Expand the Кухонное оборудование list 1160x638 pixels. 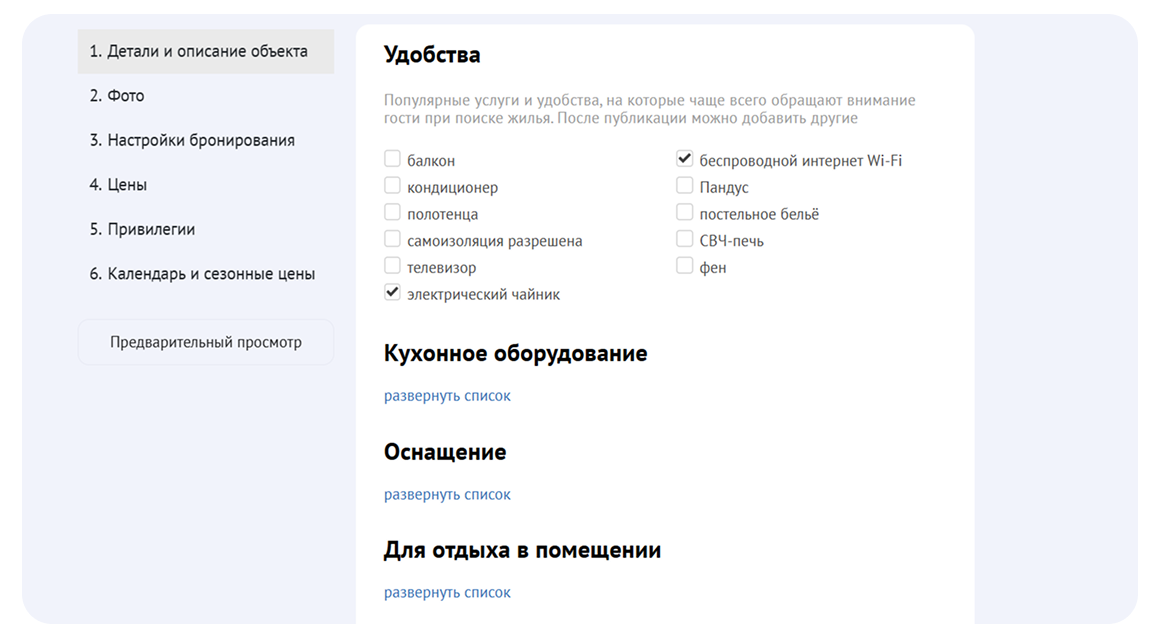click(447, 396)
